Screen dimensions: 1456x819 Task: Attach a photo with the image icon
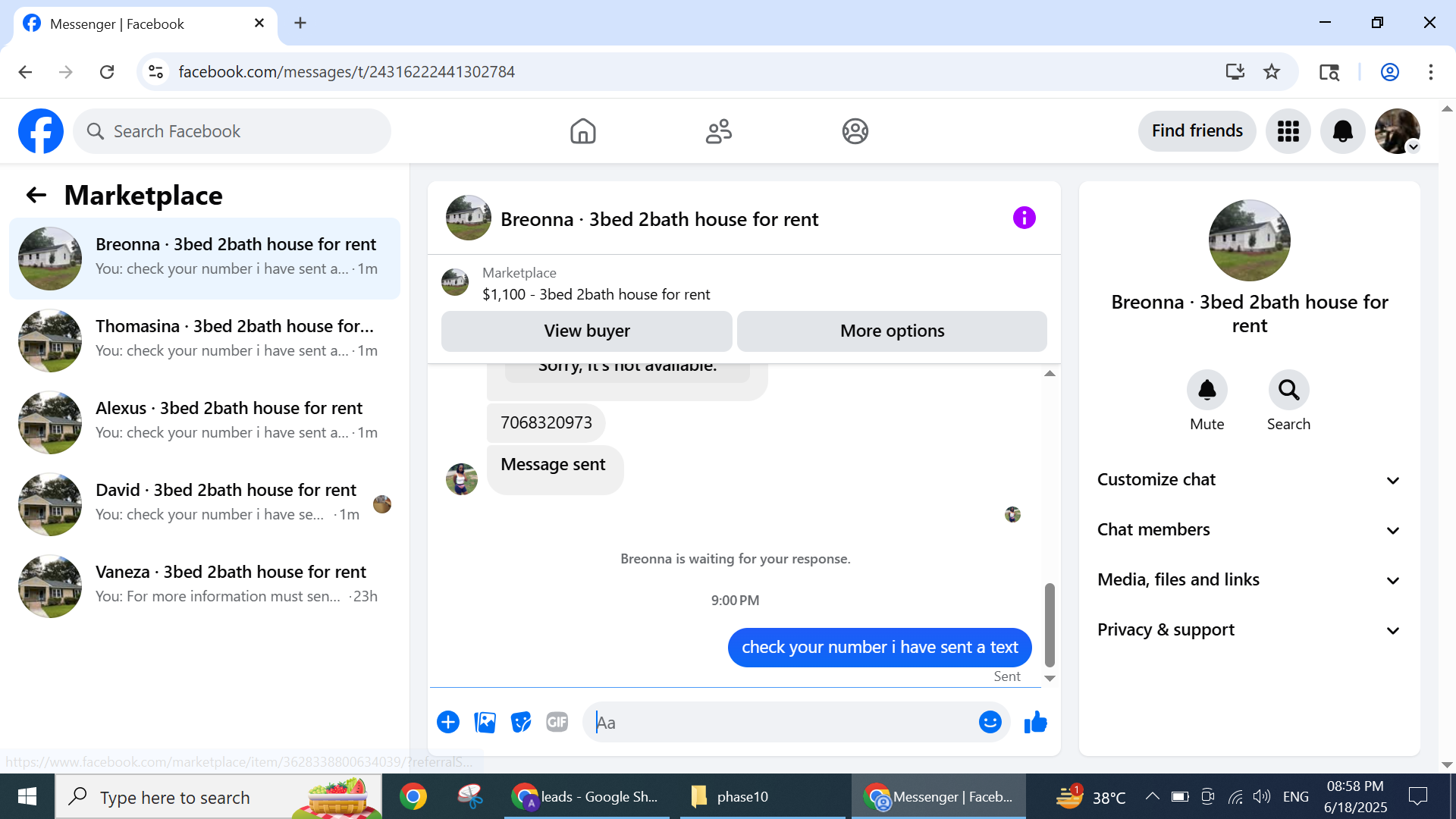(x=485, y=722)
